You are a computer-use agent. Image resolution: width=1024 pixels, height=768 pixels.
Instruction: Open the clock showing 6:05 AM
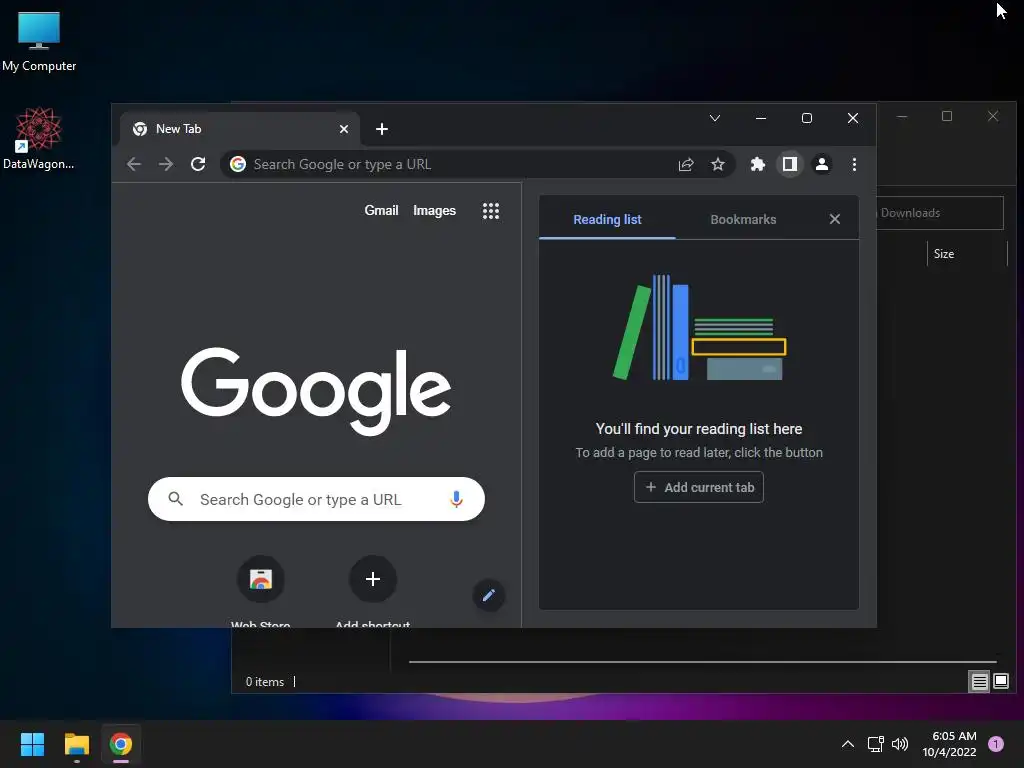(x=949, y=744)
